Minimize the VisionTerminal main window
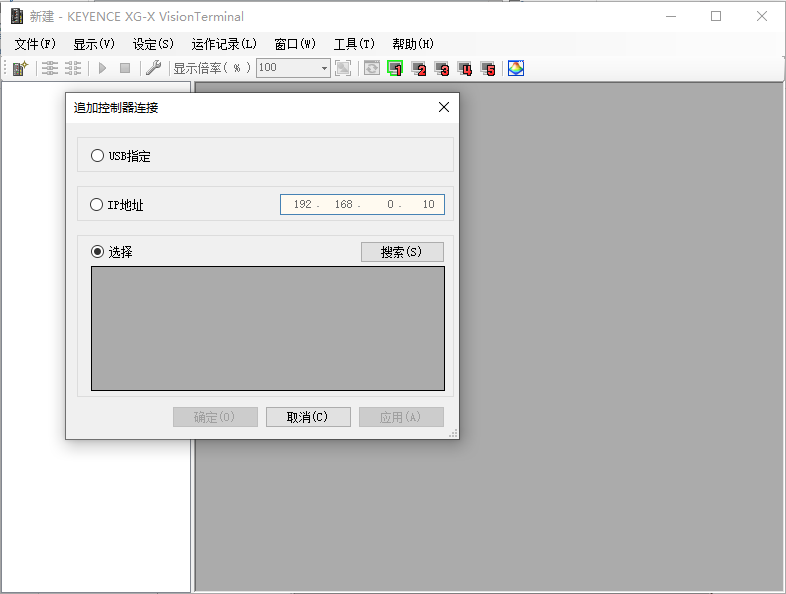The width and height of the screenshot is (786, 594). click(x=671, y=16)
